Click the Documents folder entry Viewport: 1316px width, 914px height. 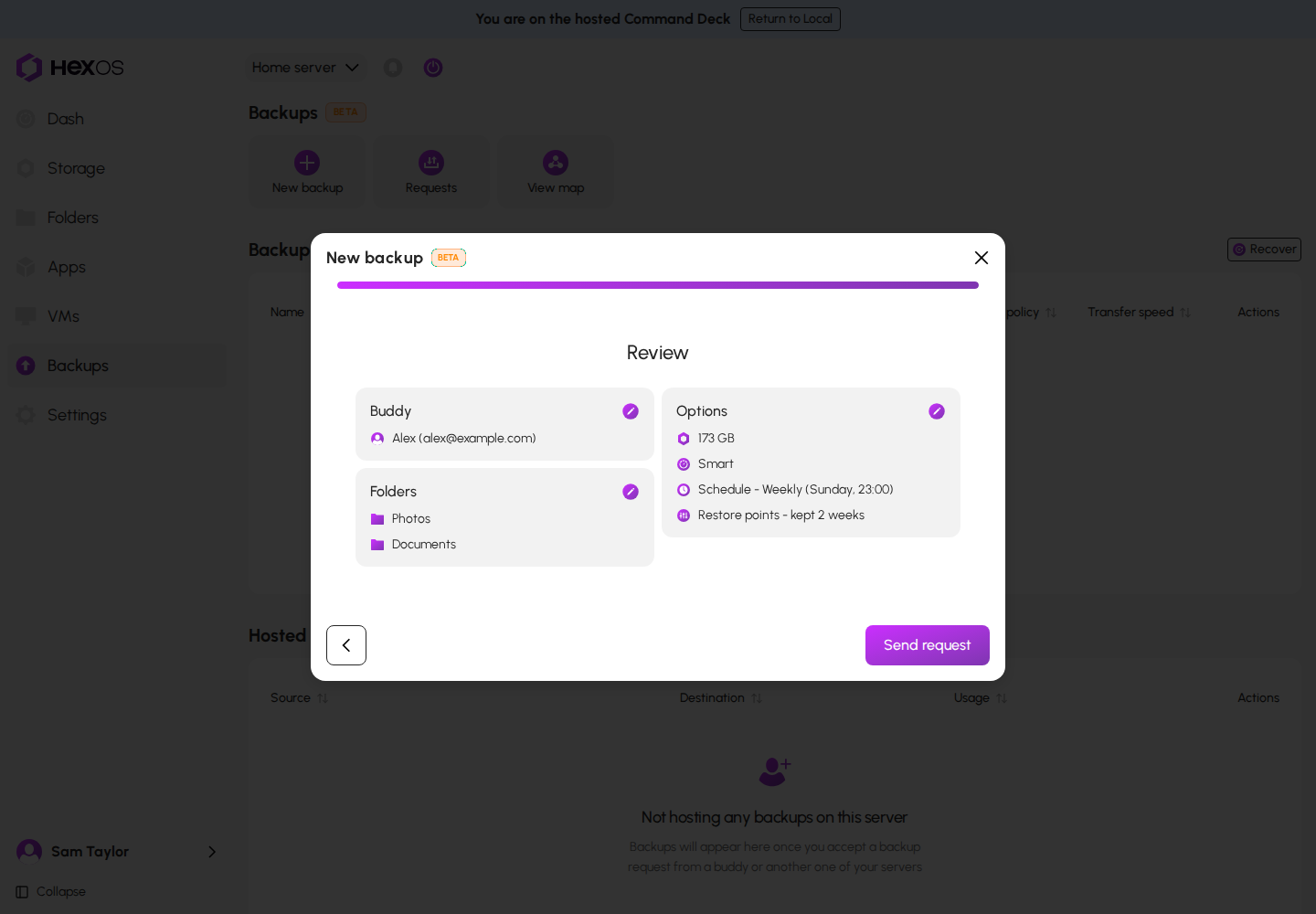[x=413, y=545]
